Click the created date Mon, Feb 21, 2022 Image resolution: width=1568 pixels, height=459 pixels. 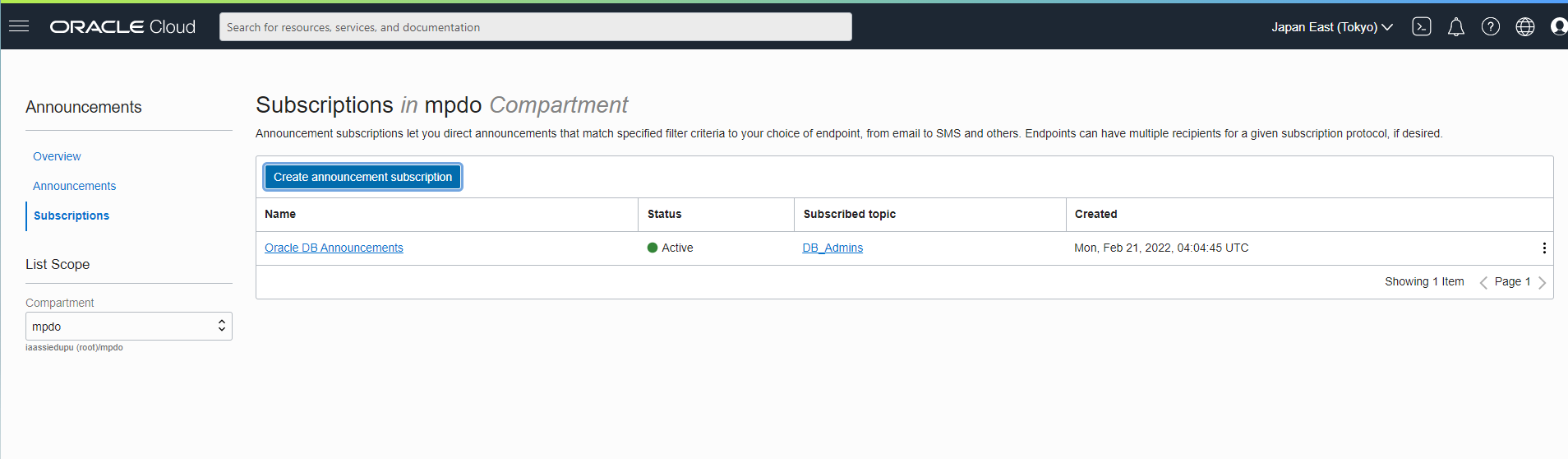pyautogui.click(x=1161, y=248)
